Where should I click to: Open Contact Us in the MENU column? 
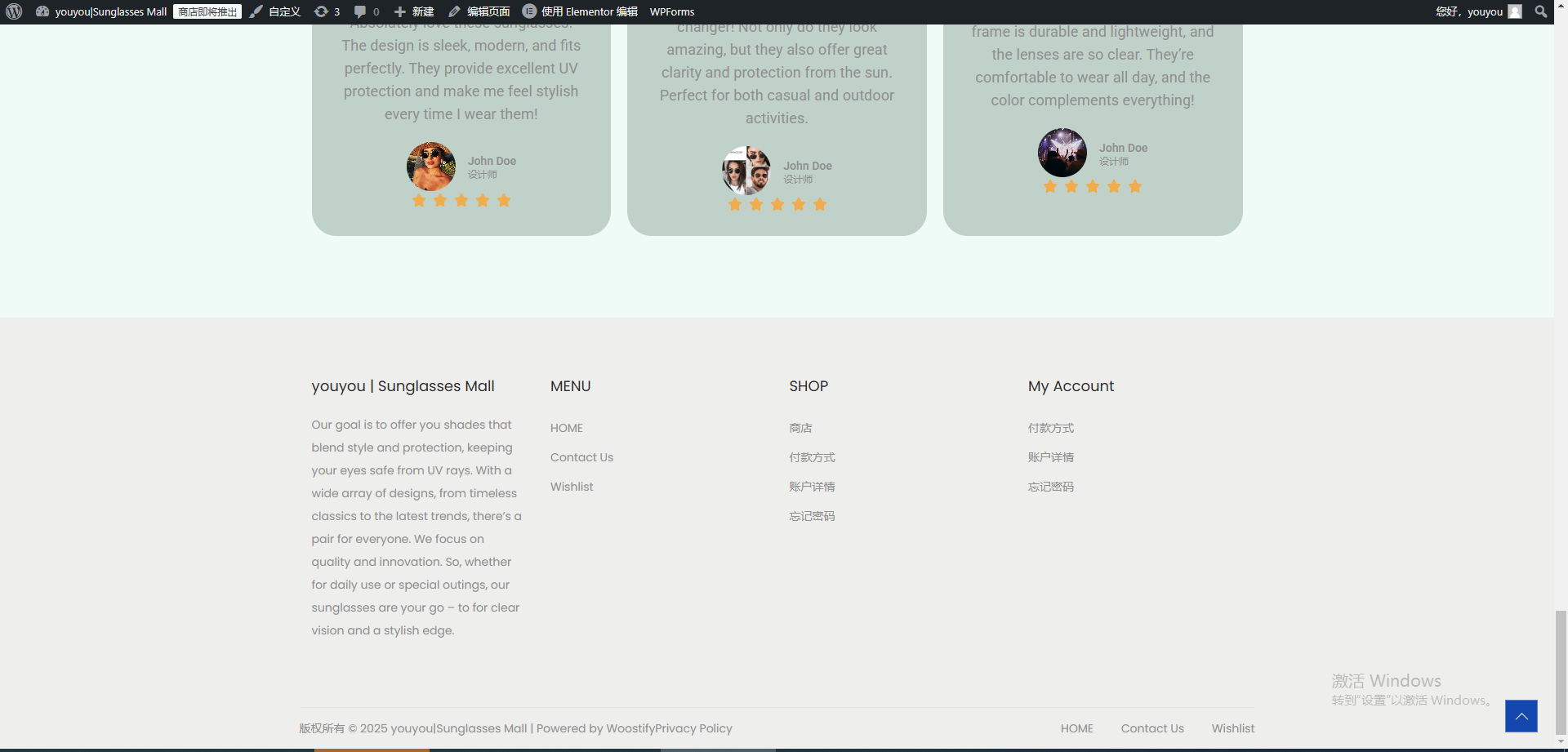tap(581, 457)
